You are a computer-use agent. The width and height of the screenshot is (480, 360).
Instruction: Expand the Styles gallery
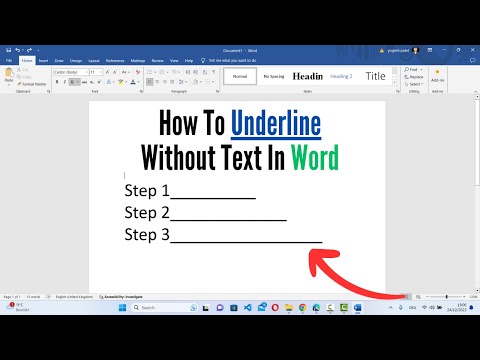[x=395, y=83]
